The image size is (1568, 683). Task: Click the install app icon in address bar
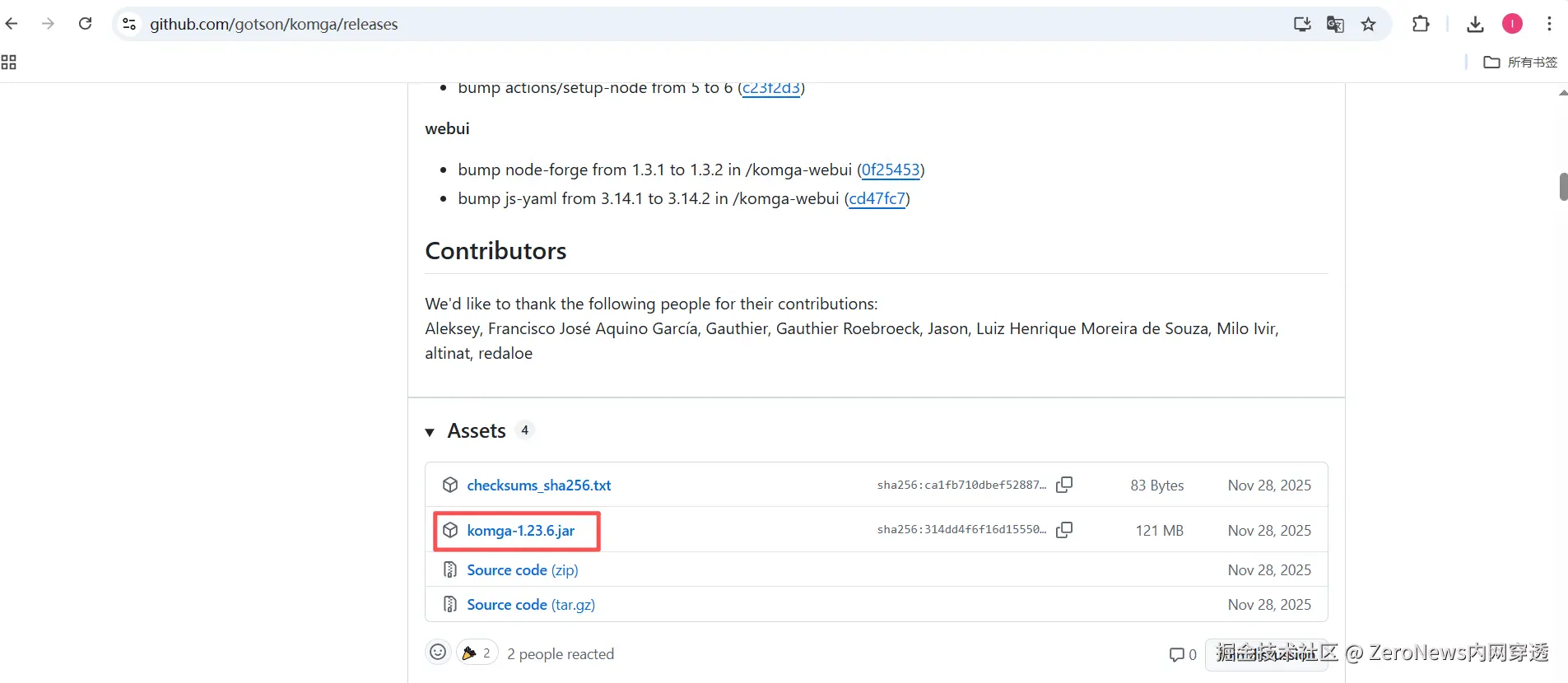pos(1302,24)
